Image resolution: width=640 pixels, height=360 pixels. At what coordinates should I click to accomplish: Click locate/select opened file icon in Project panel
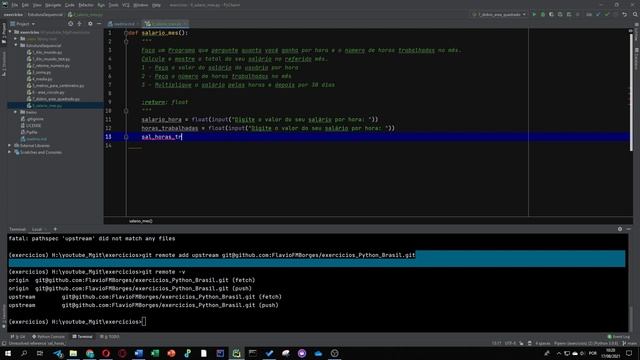71,24
